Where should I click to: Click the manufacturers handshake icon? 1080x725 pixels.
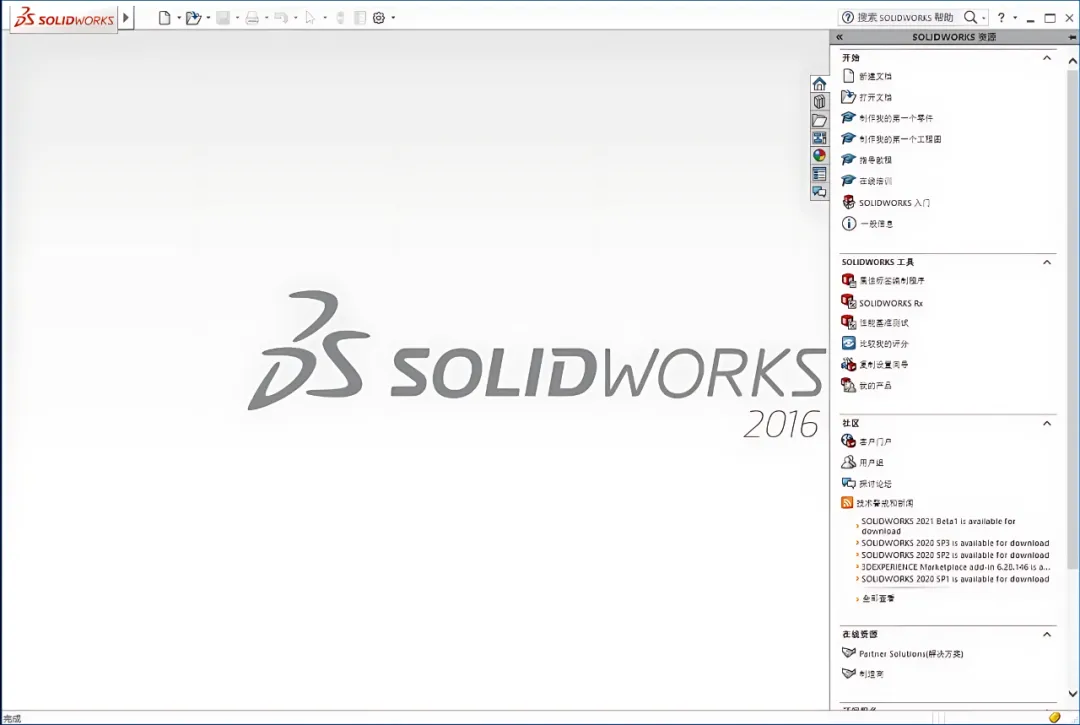coord(849,673)
